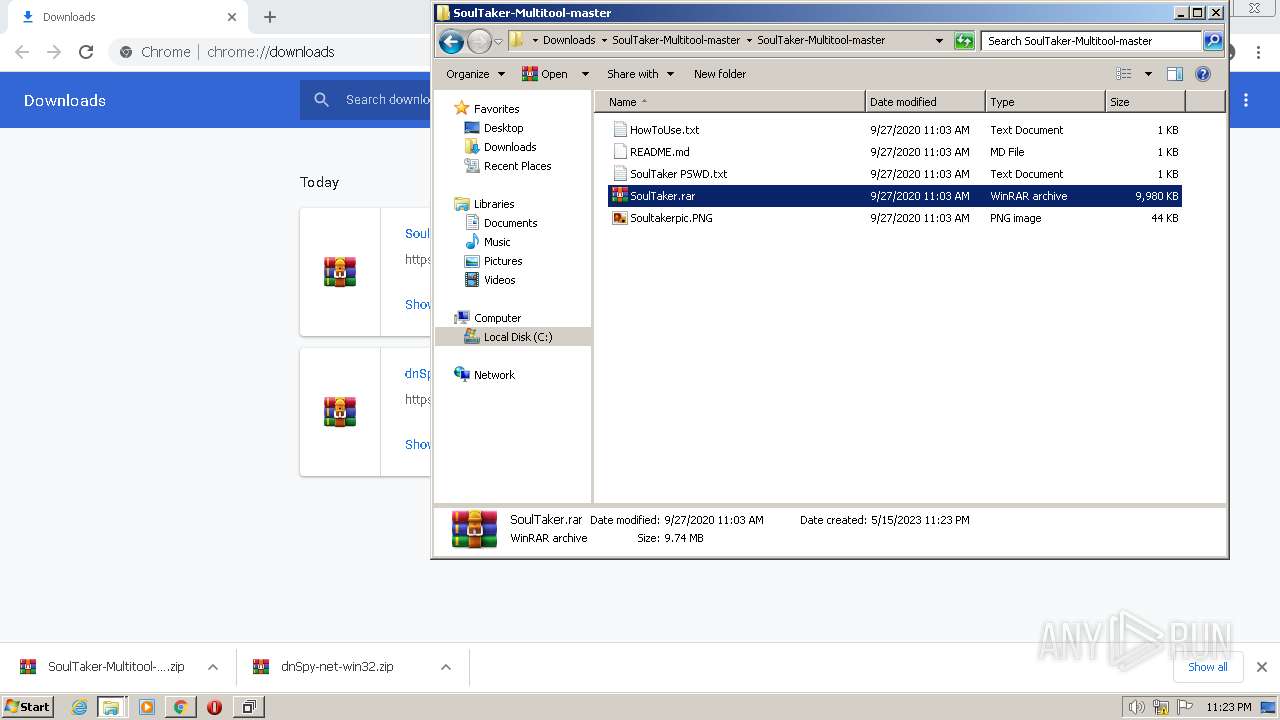This screenshot has width=1280, height=720.
Task: Click the address bar refresh button
Action: [964, 41]
